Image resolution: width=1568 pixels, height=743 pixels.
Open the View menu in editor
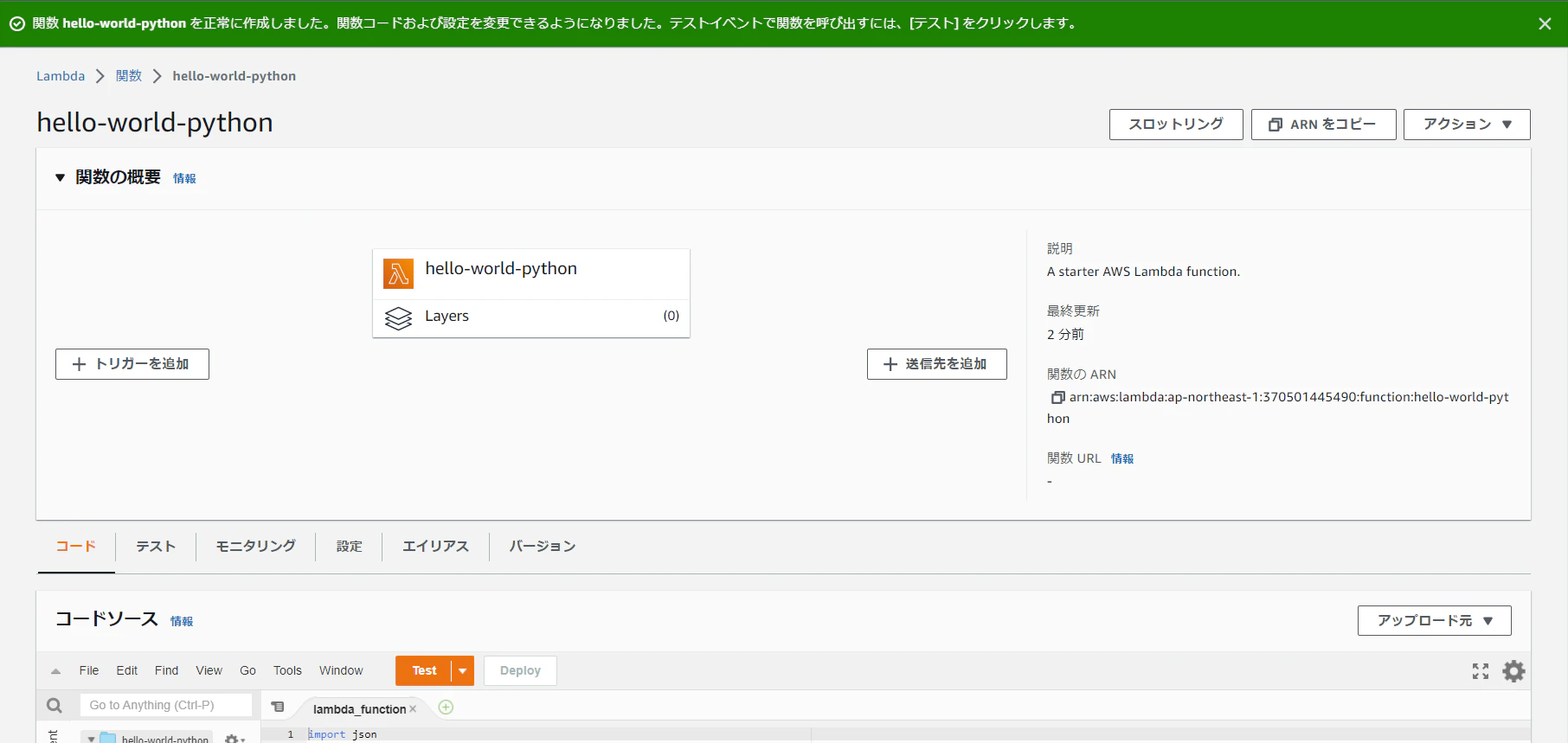[x=209, y=670]
